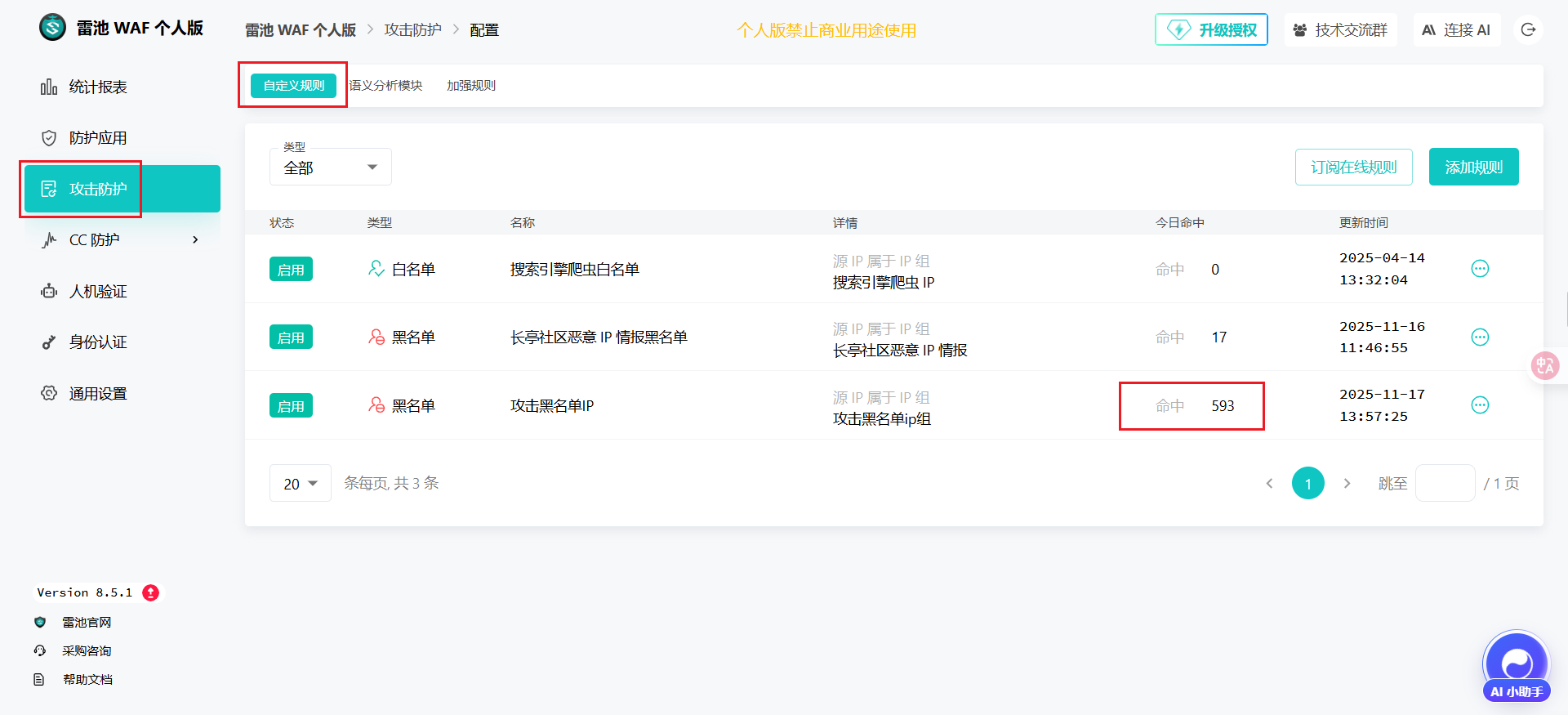Viewport: 1568px width, 715px height.
Task: Click the document icon beside 帮助文档
Action: [38, 679]
